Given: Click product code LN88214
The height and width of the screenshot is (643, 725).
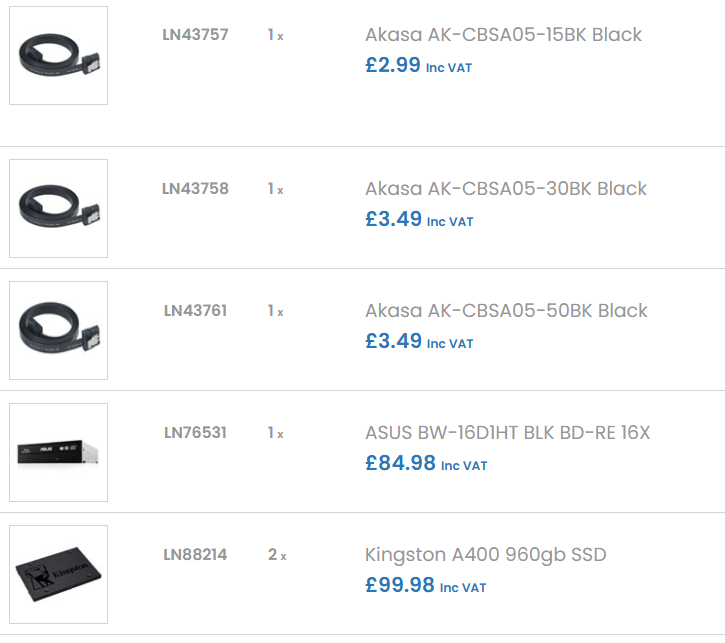Looking at the screenshot, I should (x=195, y=555).
